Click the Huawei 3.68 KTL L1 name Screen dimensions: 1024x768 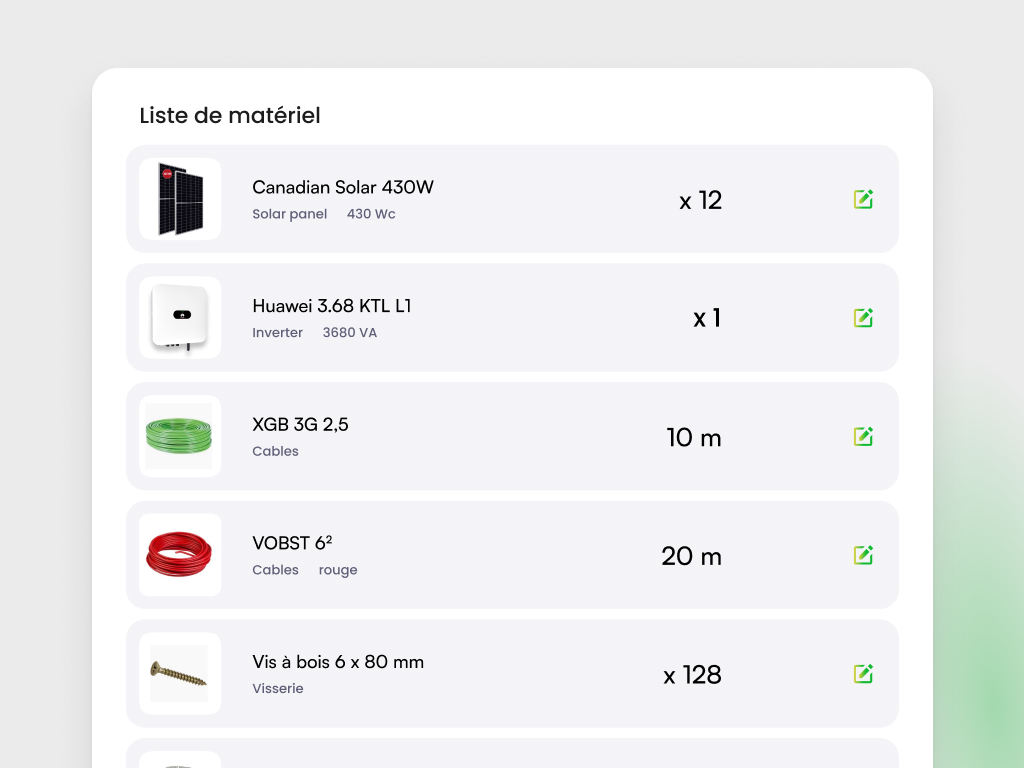point(332,306)
